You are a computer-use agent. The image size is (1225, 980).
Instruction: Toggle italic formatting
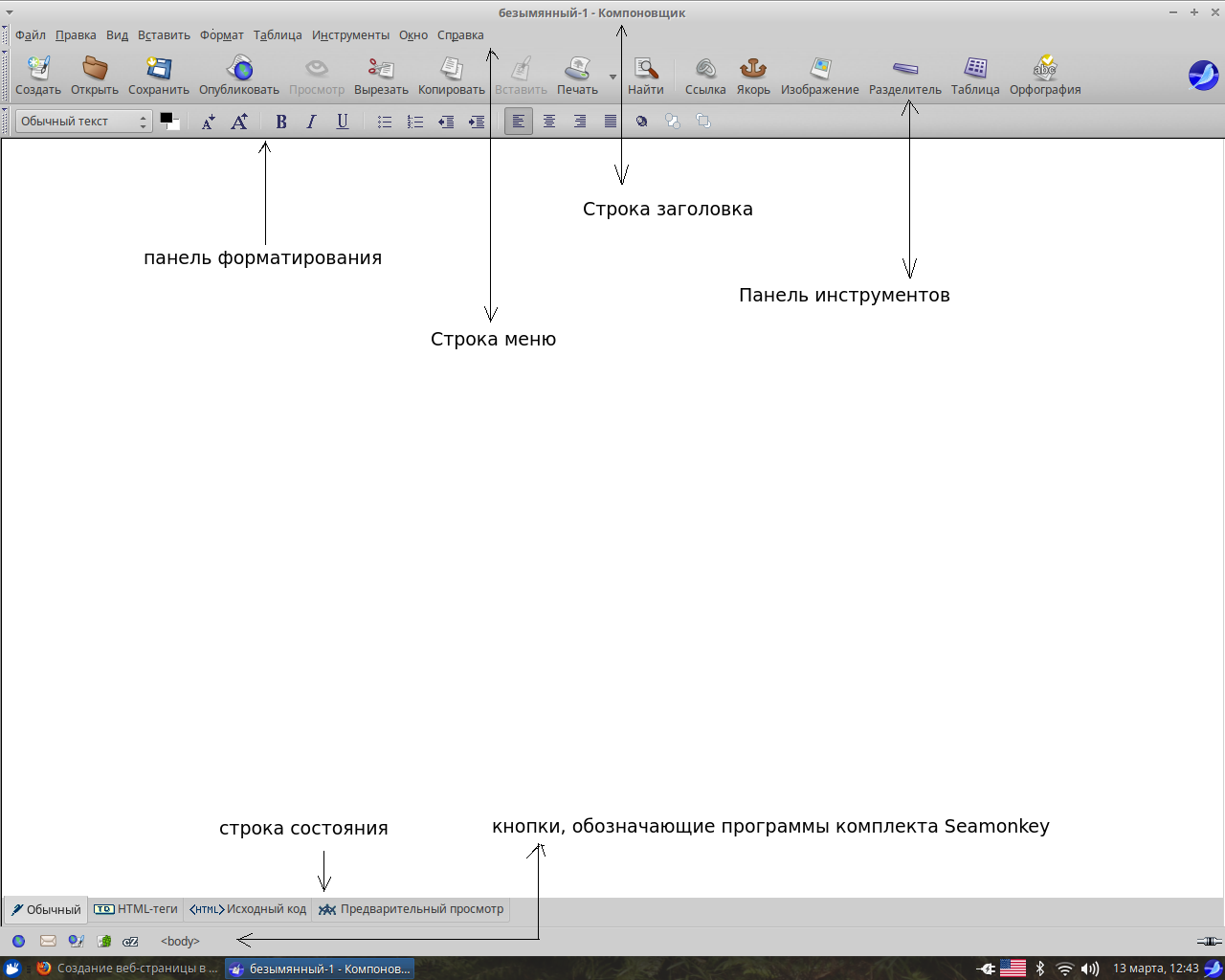pos(312,122)
